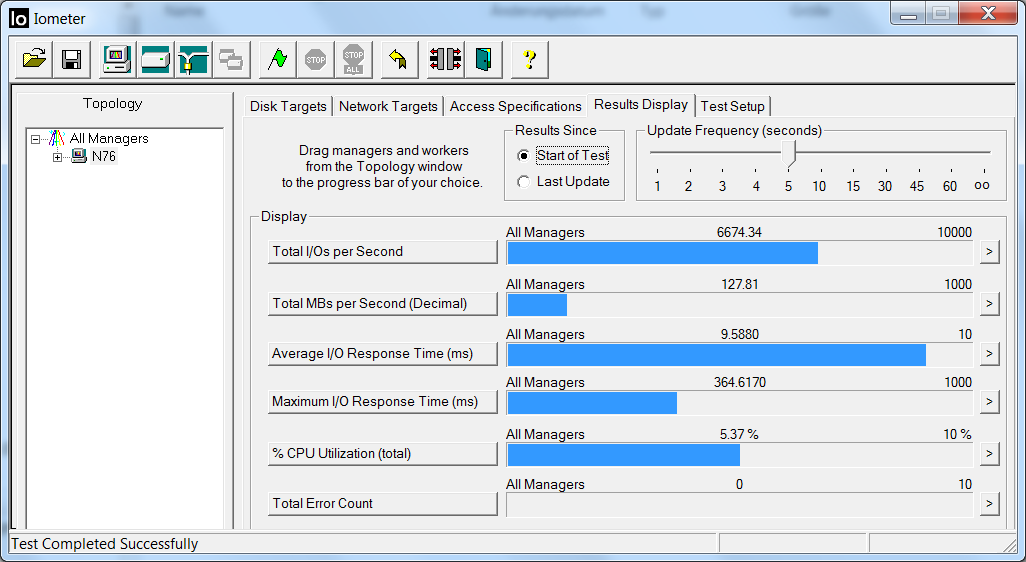Viewport: 1026px width, 562px height.
Task: Click Total MBs per Second (Decimal) button
Action: point(383,304)
